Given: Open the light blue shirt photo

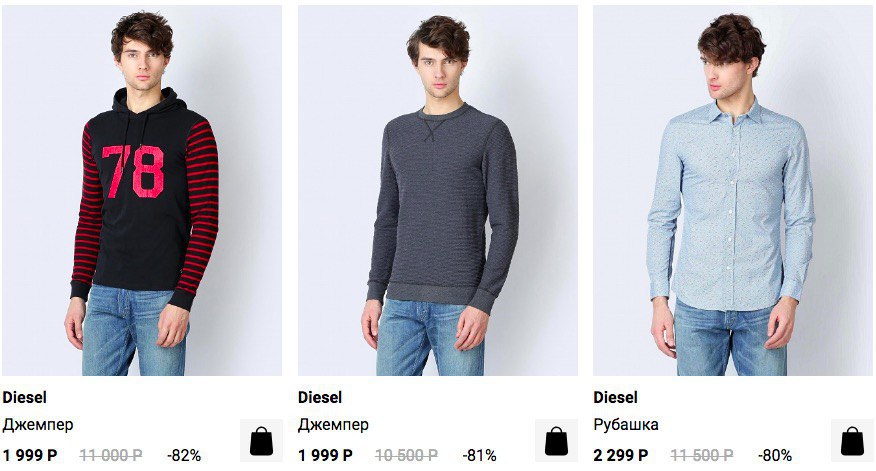Looking at the screenshot, I should tap(733, 191).
